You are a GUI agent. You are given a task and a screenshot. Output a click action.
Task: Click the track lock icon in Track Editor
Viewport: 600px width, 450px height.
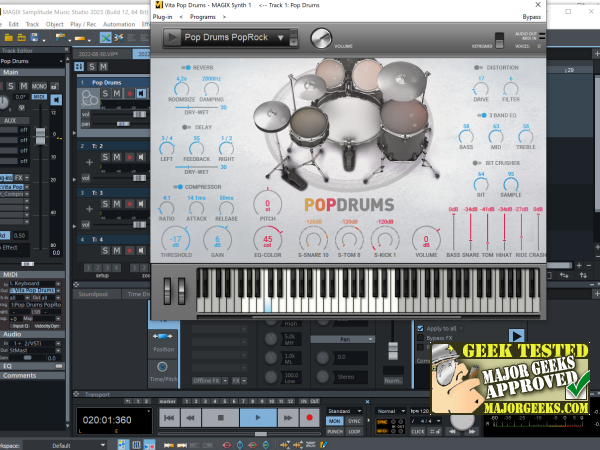click(x=55, y=86)
